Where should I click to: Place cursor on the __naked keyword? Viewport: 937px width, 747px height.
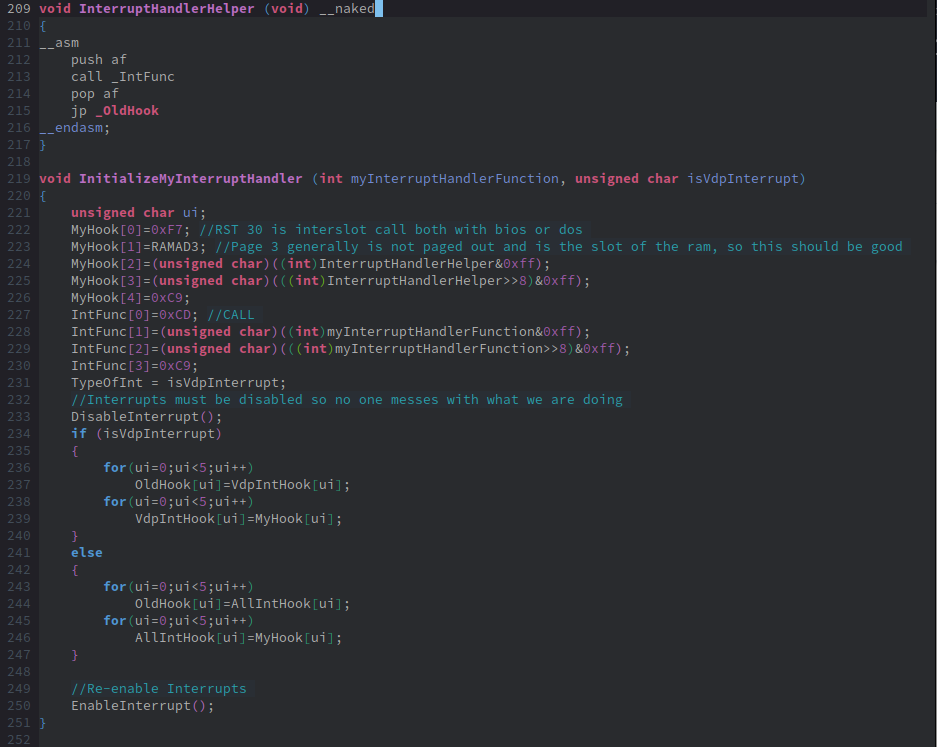coord(347,9)
